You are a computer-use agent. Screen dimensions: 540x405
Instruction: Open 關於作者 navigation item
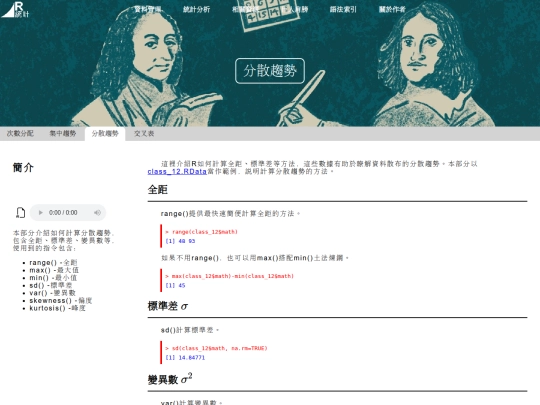tap(392, 9)
